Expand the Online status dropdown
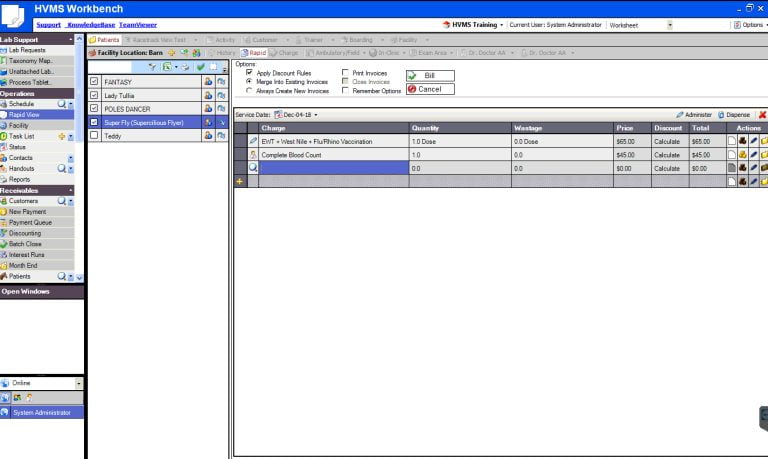Image resolution: width=768 pixels, height=459 pixels. 79,383
